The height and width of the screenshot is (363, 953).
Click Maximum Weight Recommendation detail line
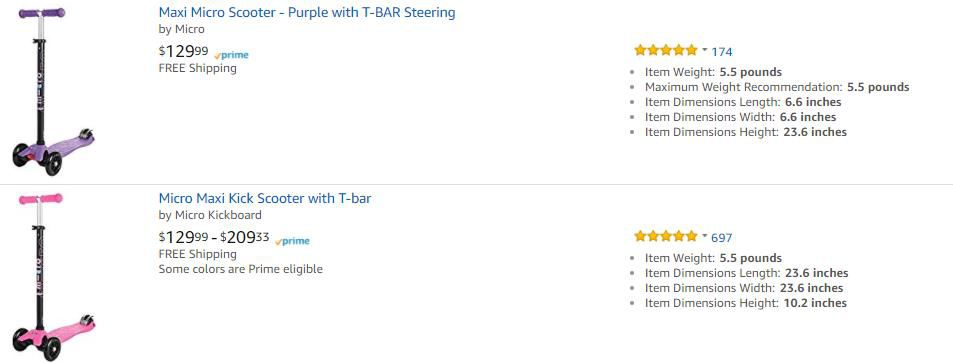tap(777, 87)
